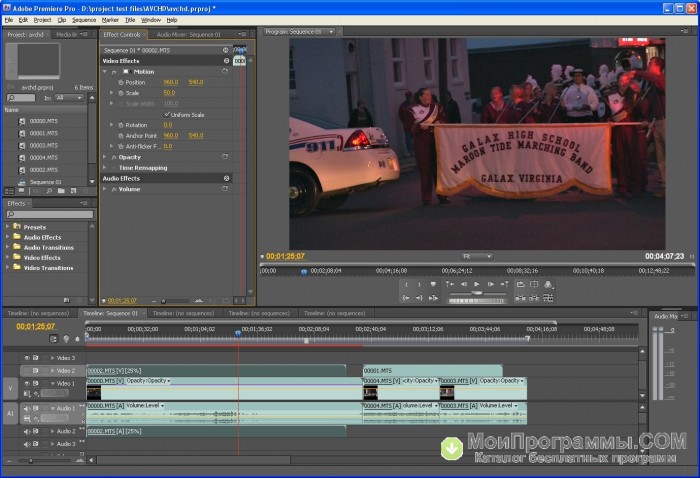Collapse the Motion effect properties
The width and height of the screenshot is (700, 478).
point(105,71)
